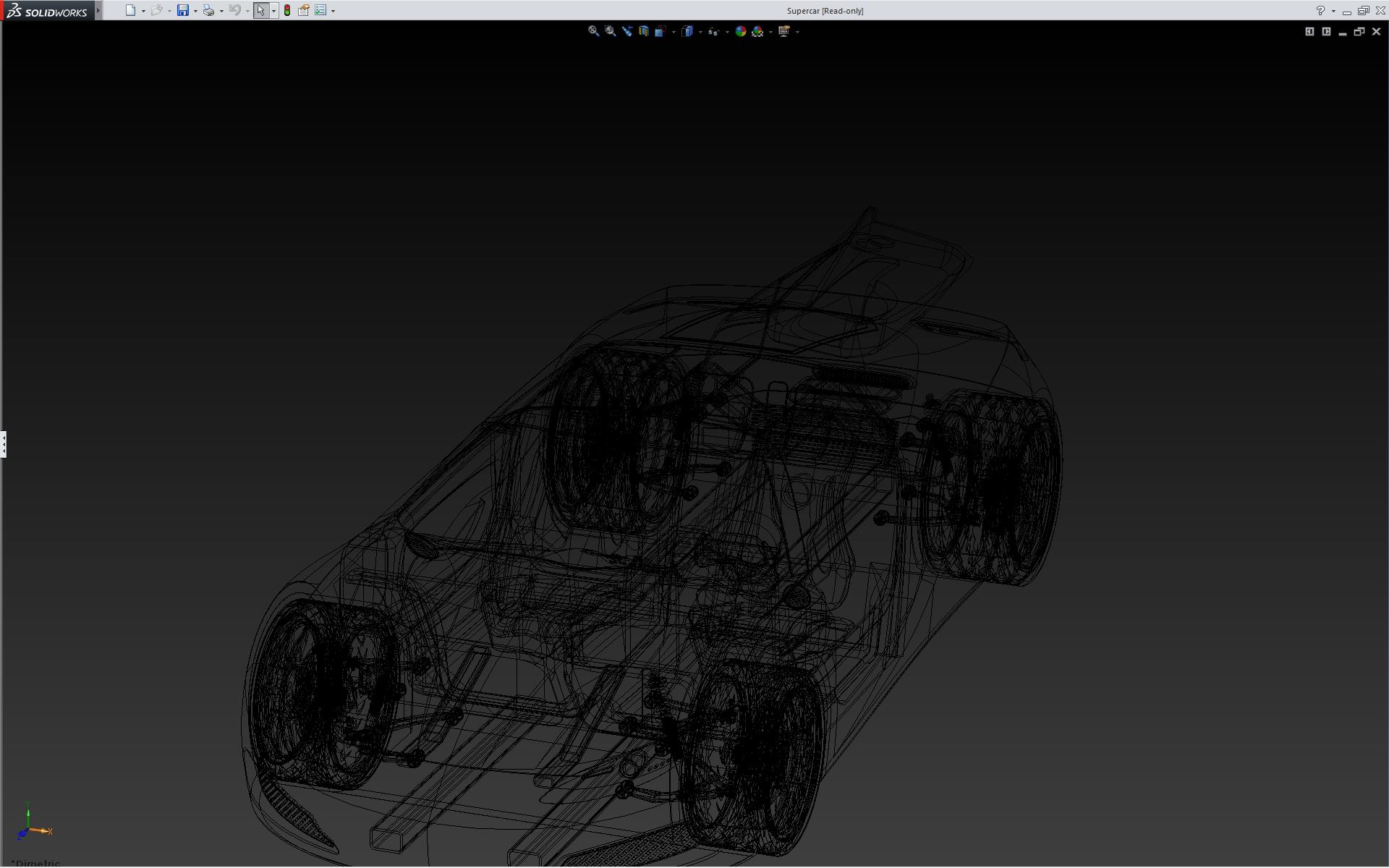
Task: Activate the Zoom to Area tool
Action: tap(610, 31)
